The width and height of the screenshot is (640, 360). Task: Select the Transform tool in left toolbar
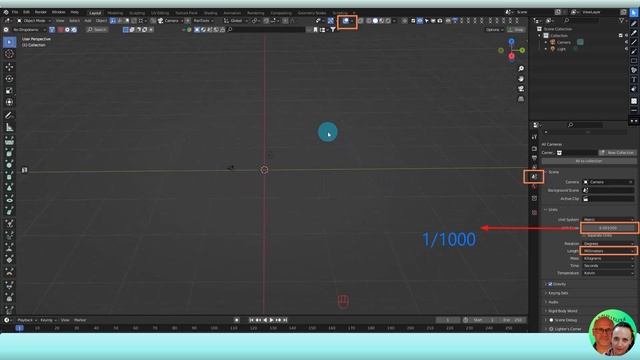9,102
